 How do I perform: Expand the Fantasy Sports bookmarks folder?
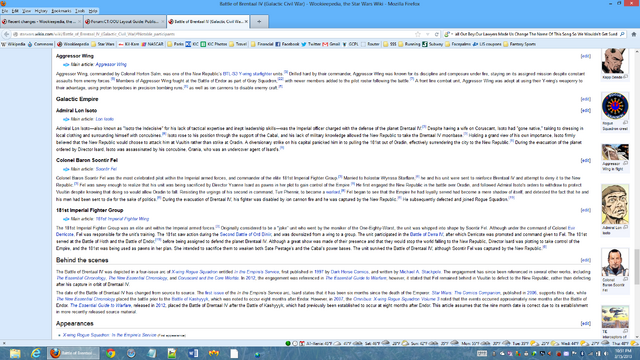point(519,44)
